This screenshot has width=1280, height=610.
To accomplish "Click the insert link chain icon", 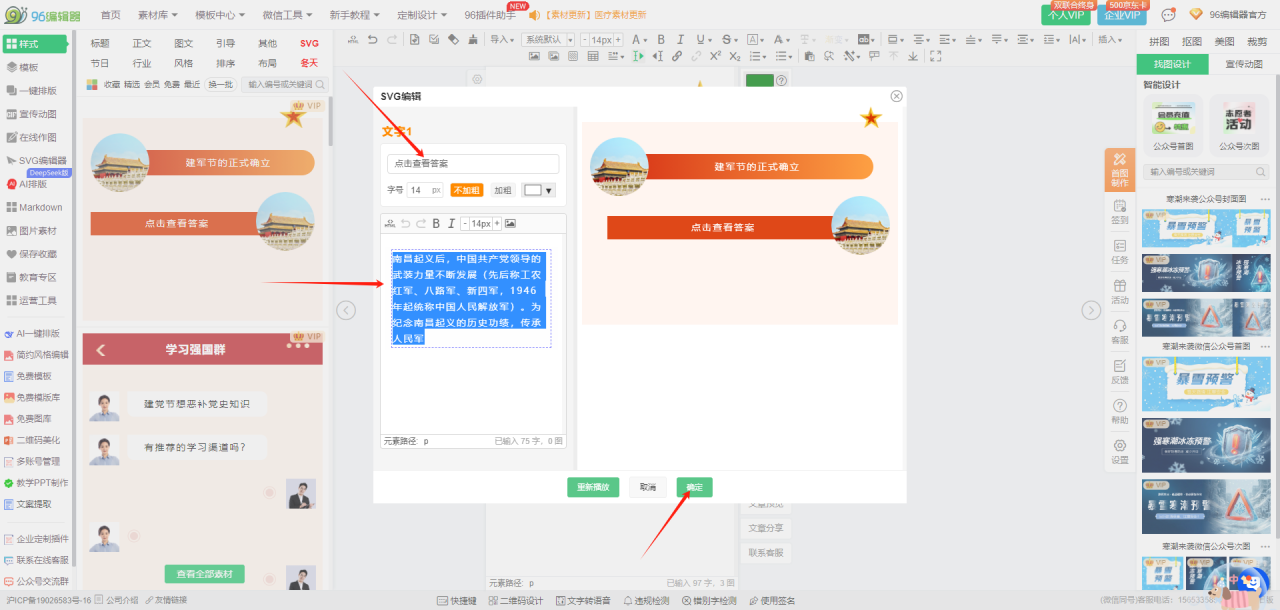I will click(x=678, y=56).
